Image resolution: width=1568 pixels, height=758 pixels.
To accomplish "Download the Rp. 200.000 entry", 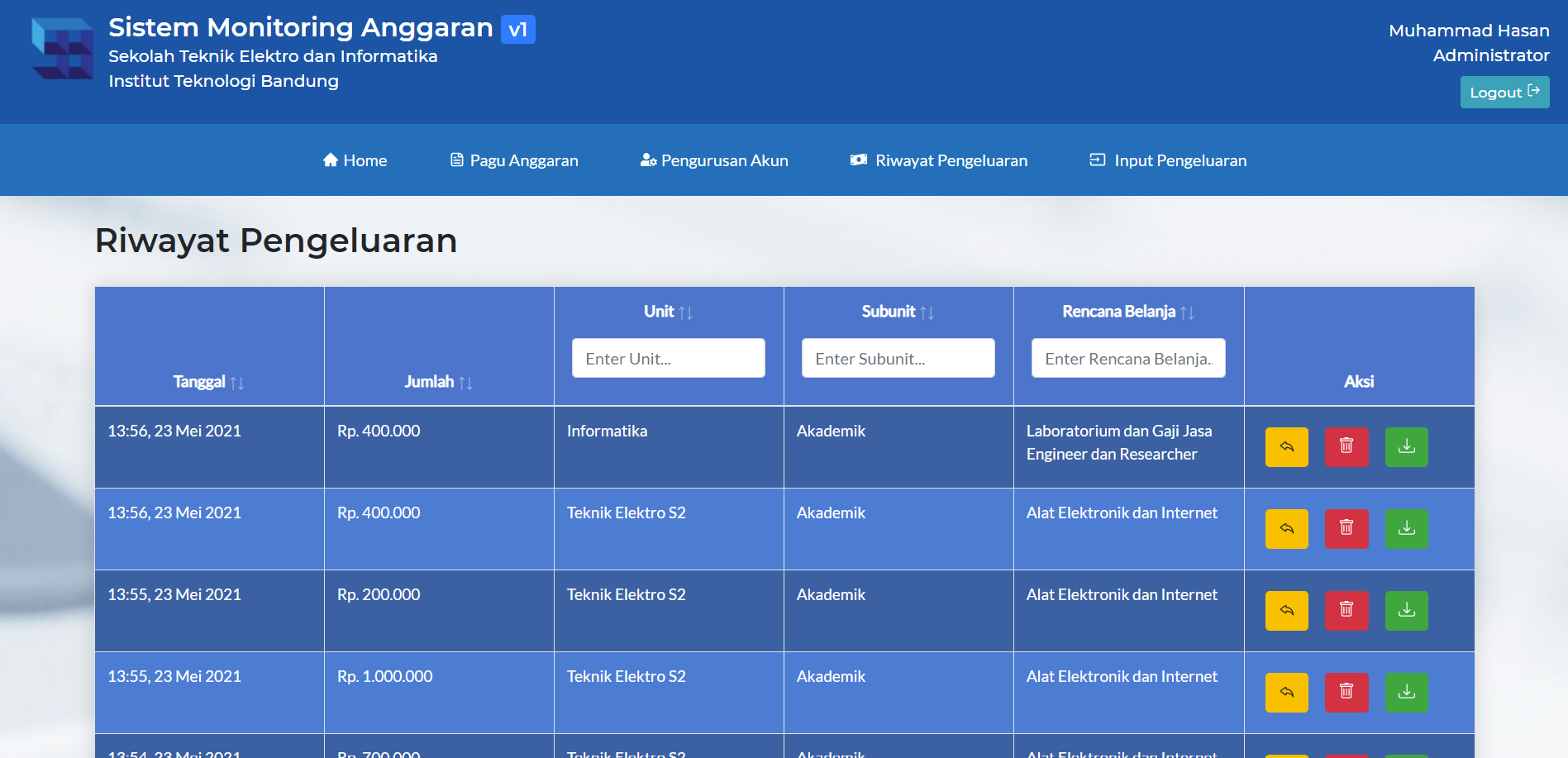I will pyautogui.click(x=1407, y=611).
